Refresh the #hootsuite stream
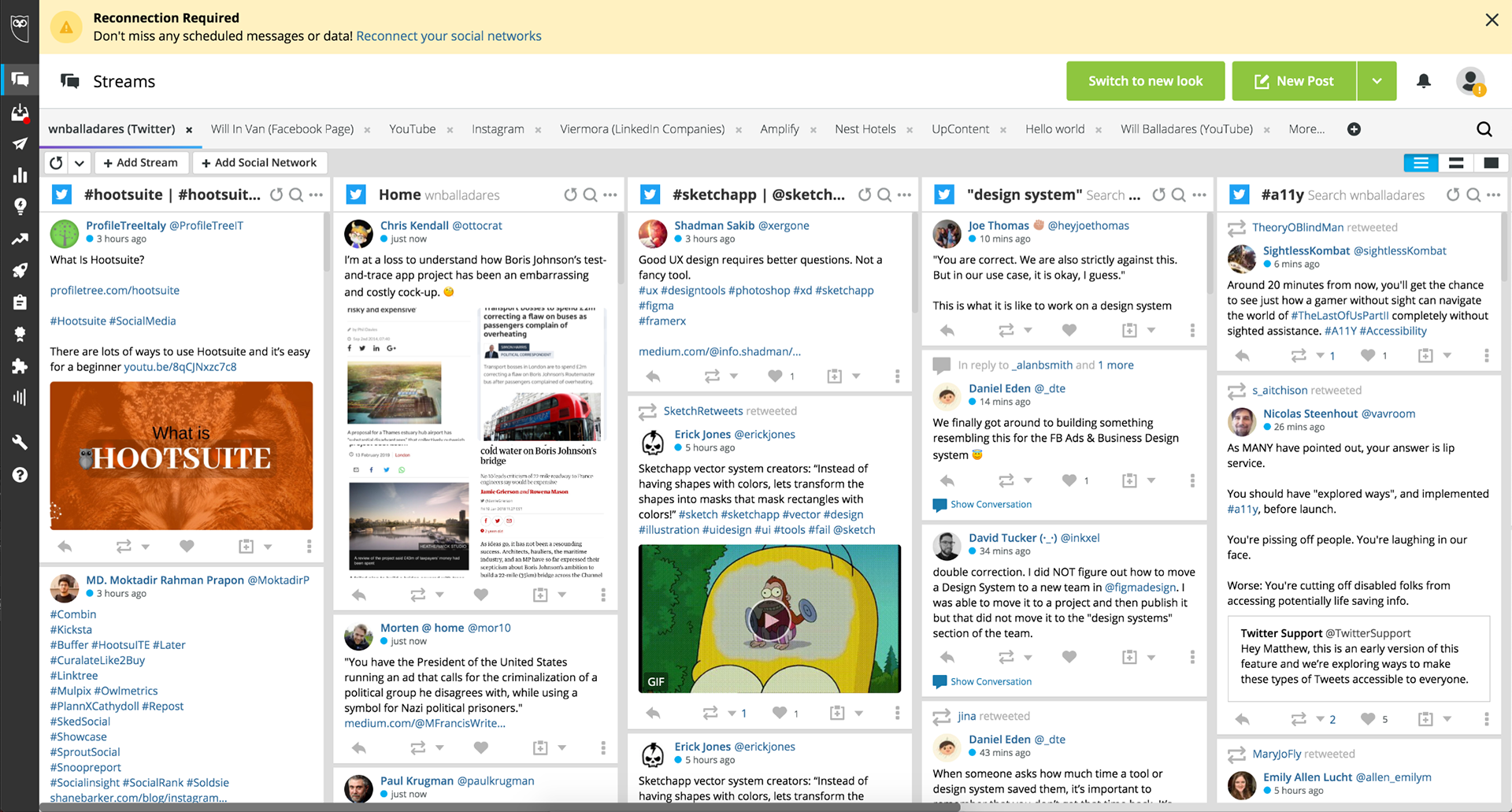This screenshot has height=812, width=1512. tap(276, 195)
